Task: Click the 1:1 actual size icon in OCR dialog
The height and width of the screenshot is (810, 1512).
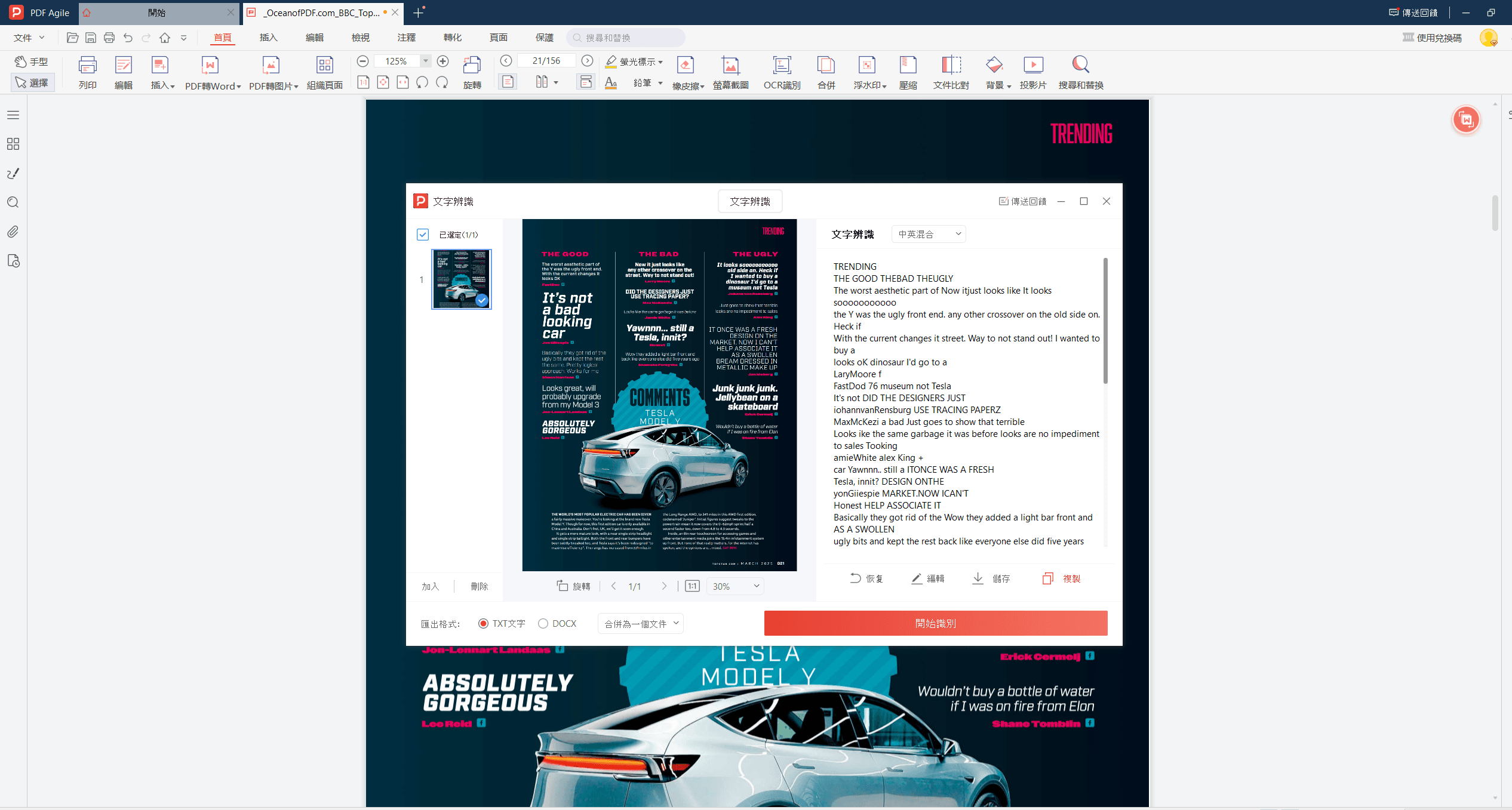Action: 692,586
